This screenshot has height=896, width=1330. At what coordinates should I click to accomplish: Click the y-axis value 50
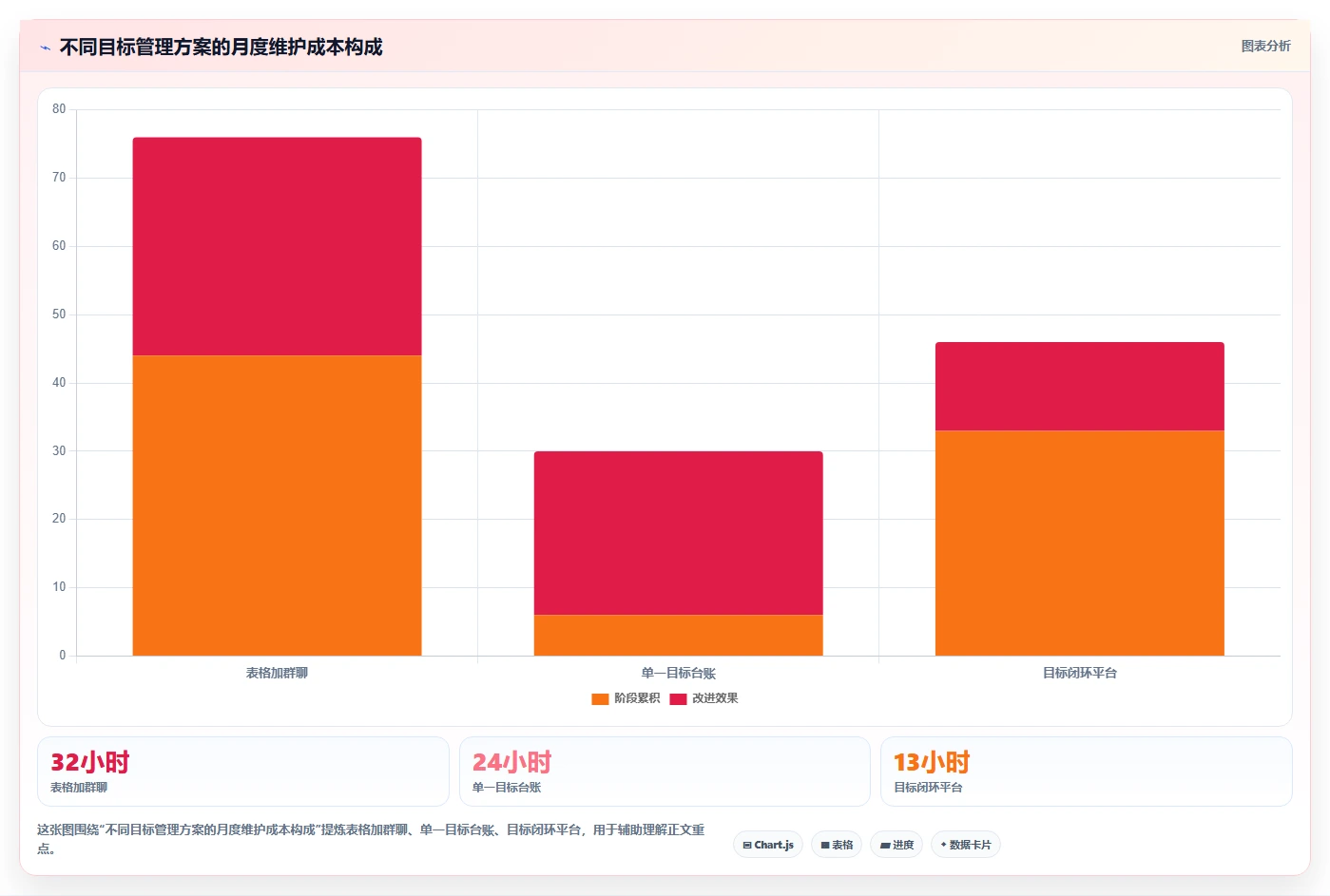(x=59, y=315)
